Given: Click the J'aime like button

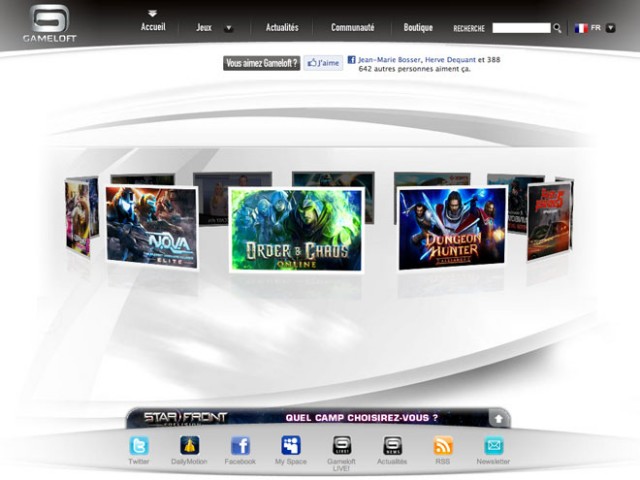Looking at the screenshot, I should [323, 63].
